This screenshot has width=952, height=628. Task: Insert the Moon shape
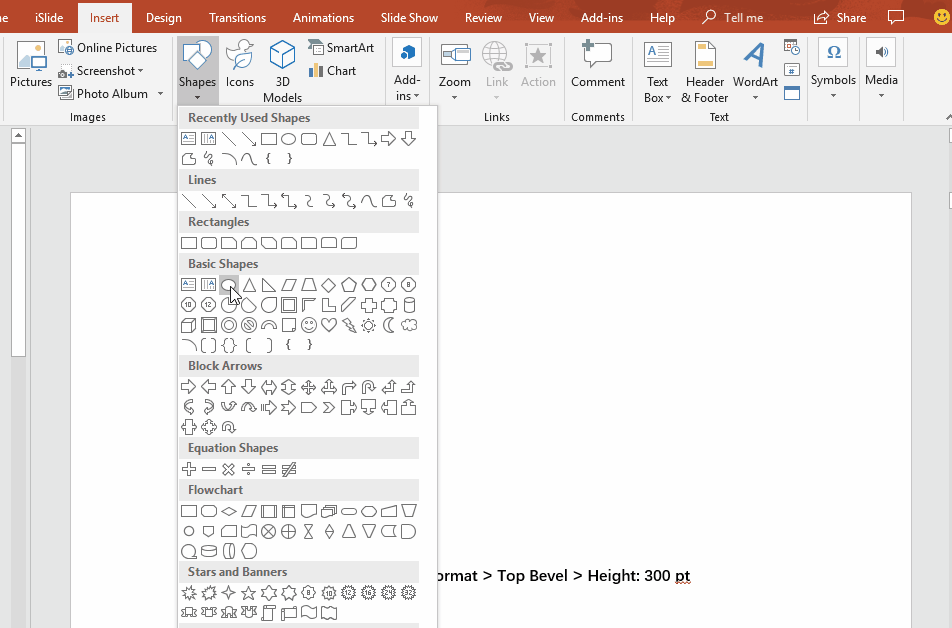click(x=388, y=325)
